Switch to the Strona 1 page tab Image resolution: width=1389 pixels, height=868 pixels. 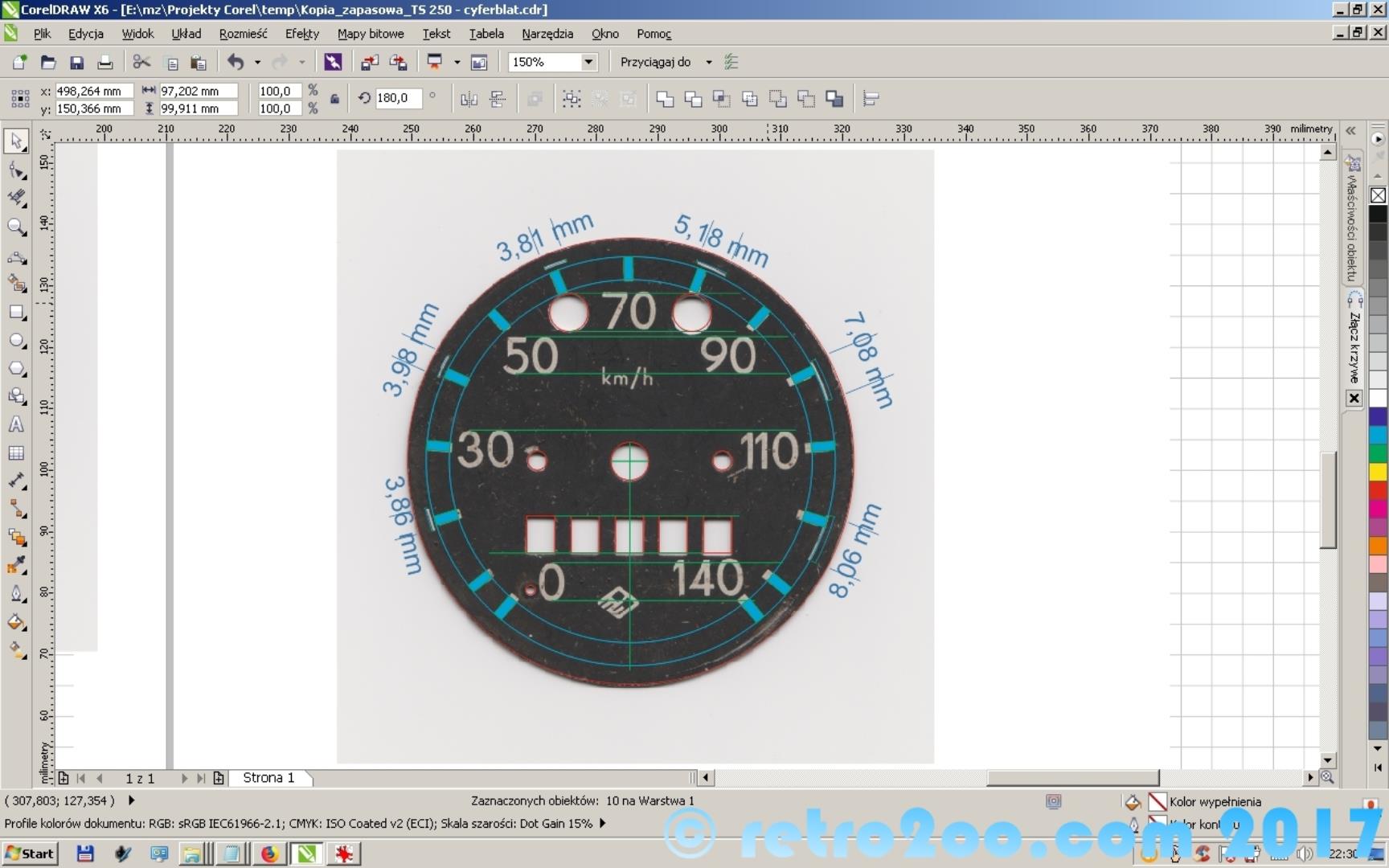(268, 778)
